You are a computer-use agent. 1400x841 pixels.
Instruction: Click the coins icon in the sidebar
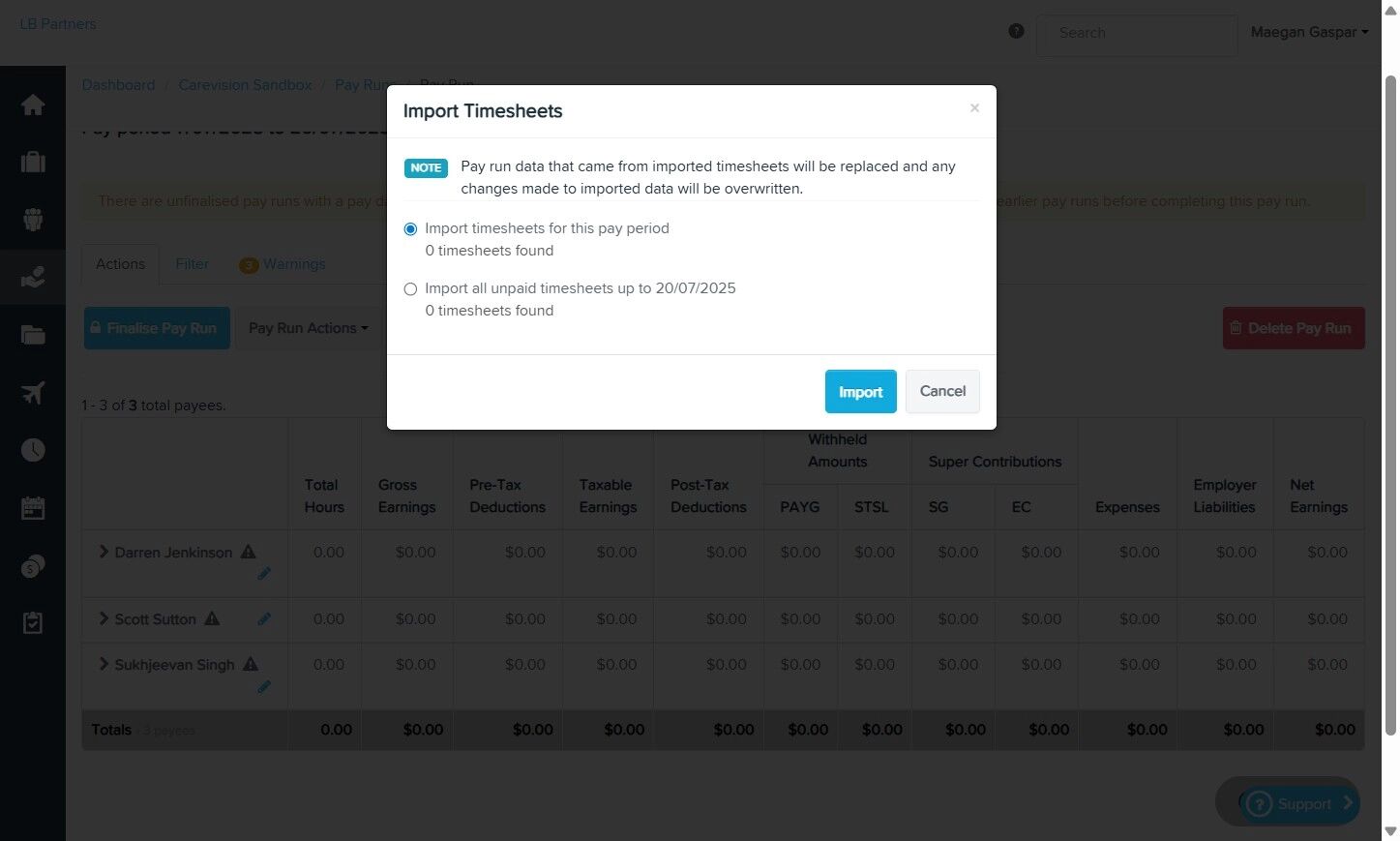[x=33, y=566]
